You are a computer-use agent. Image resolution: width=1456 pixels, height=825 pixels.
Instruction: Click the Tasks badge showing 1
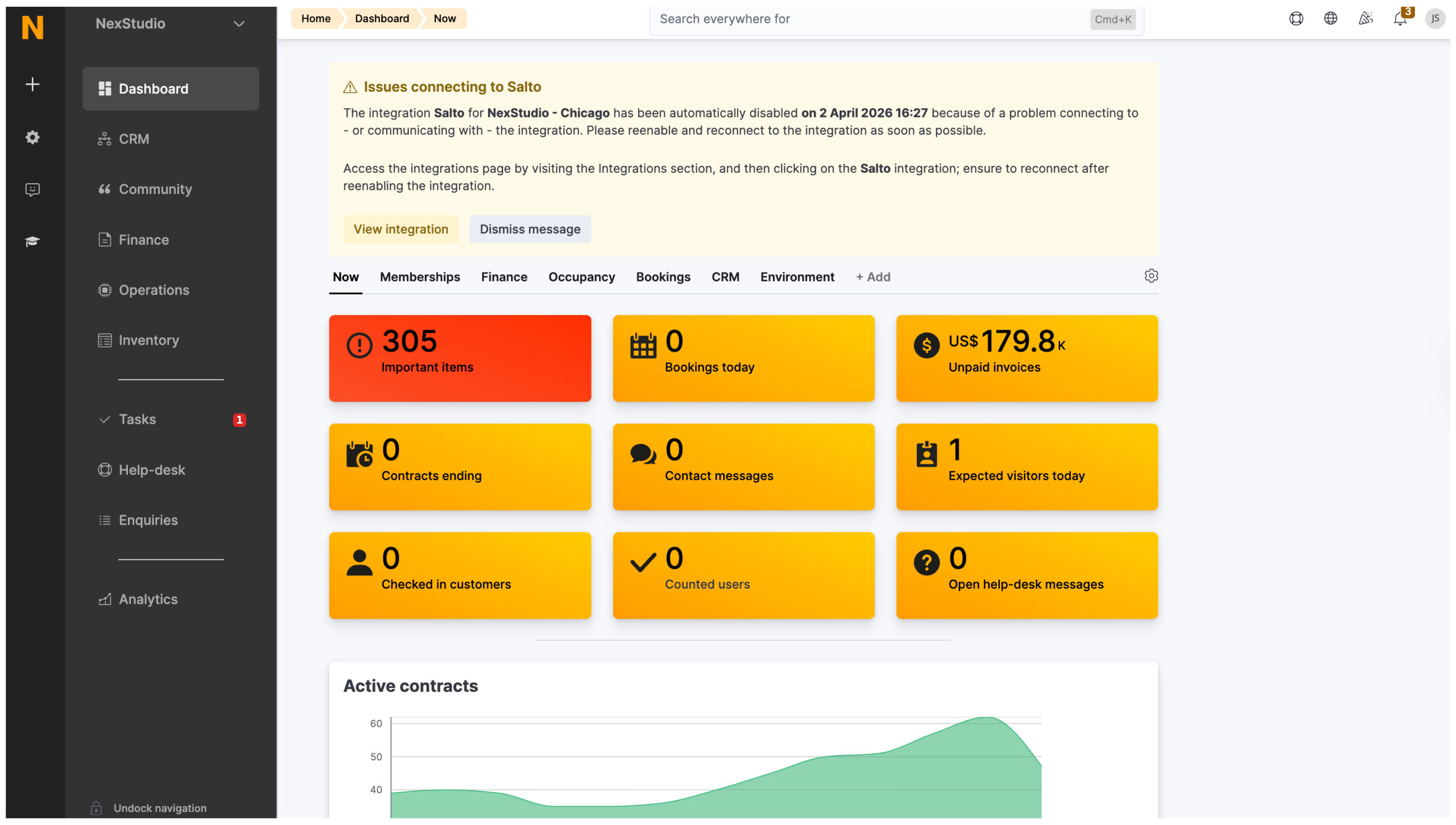(239, 420)
